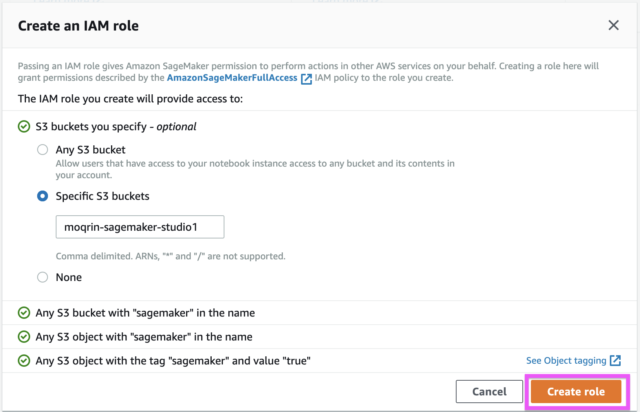Image resolution: width=640 pixels, height=412 pixels.
Task: Click the Any S3 bucket with "sagemaker" row
Action: pos(320,313)
